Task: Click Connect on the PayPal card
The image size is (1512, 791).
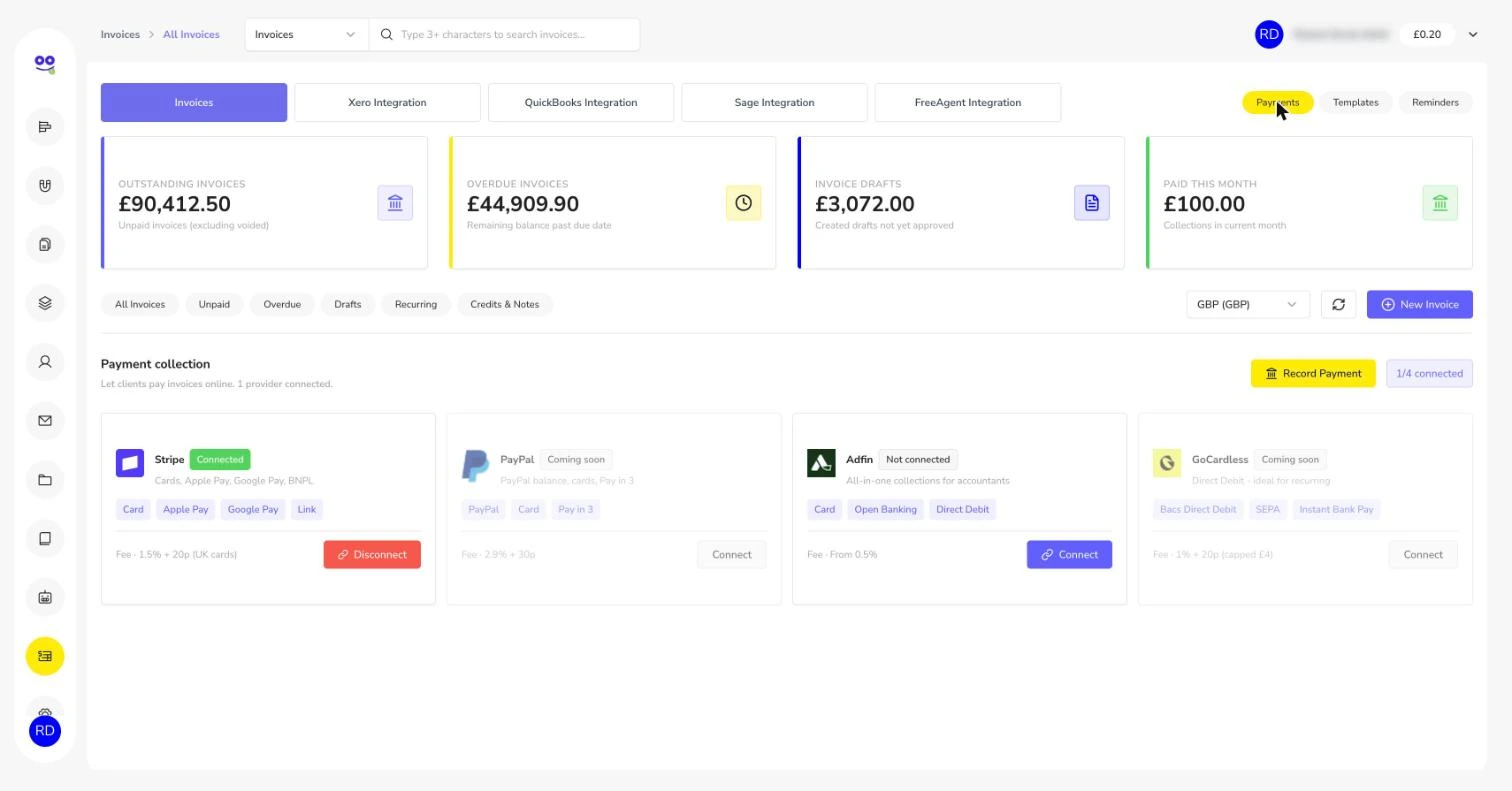Action: tap(732, 554)
